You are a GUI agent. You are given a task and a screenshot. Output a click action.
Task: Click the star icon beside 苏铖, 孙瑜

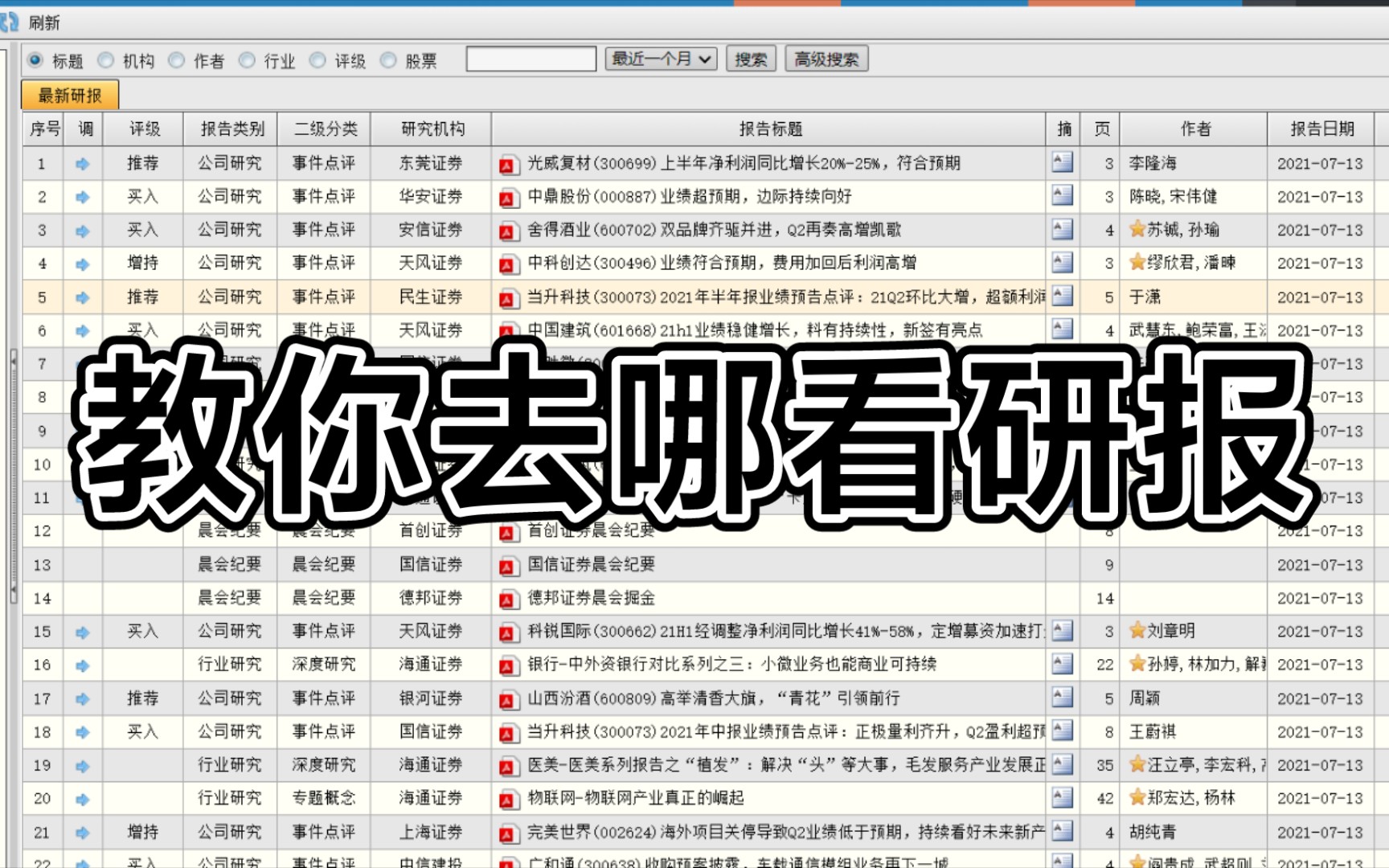pos(1137,229)
